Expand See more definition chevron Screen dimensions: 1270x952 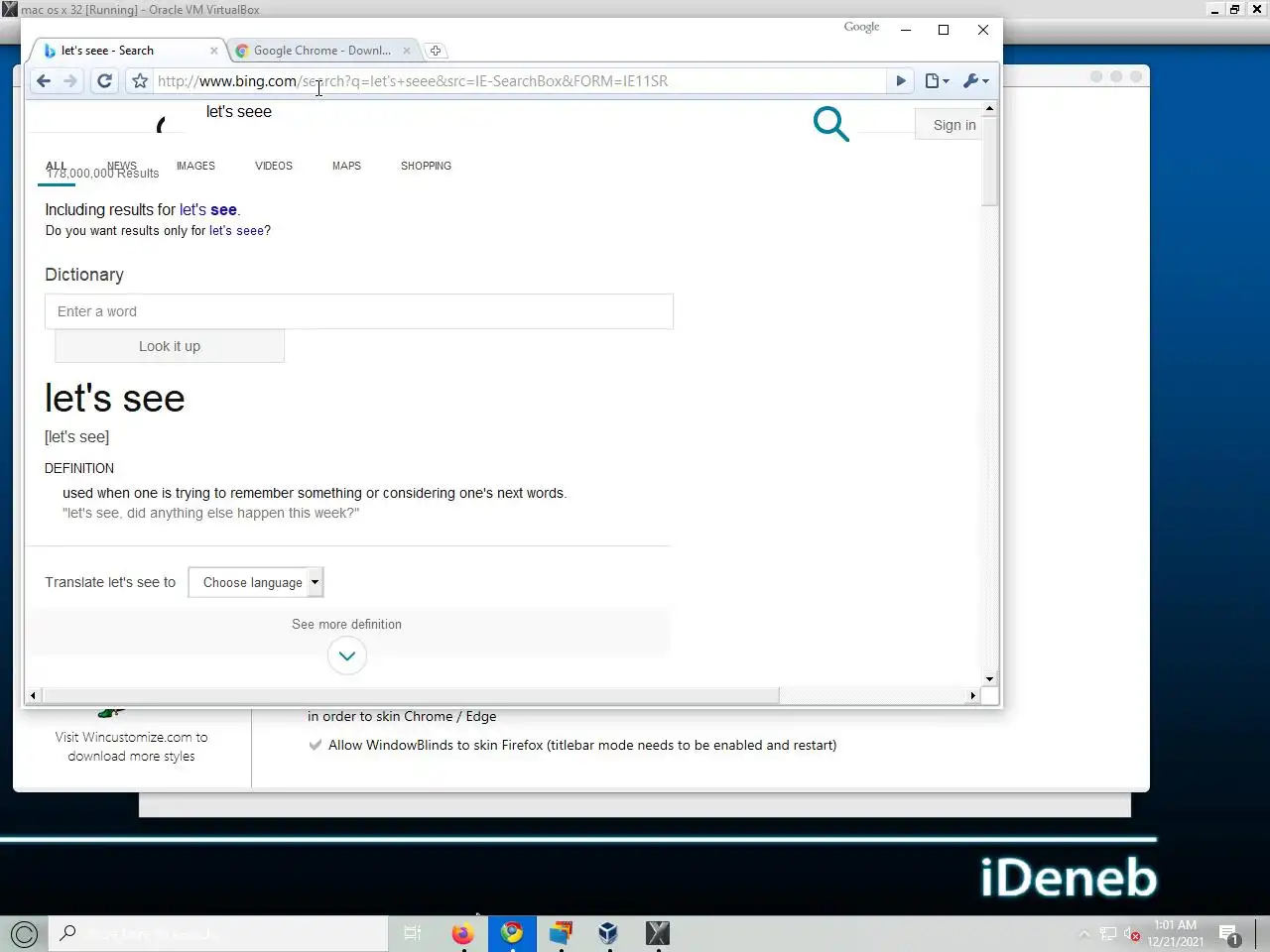[347, 655]
